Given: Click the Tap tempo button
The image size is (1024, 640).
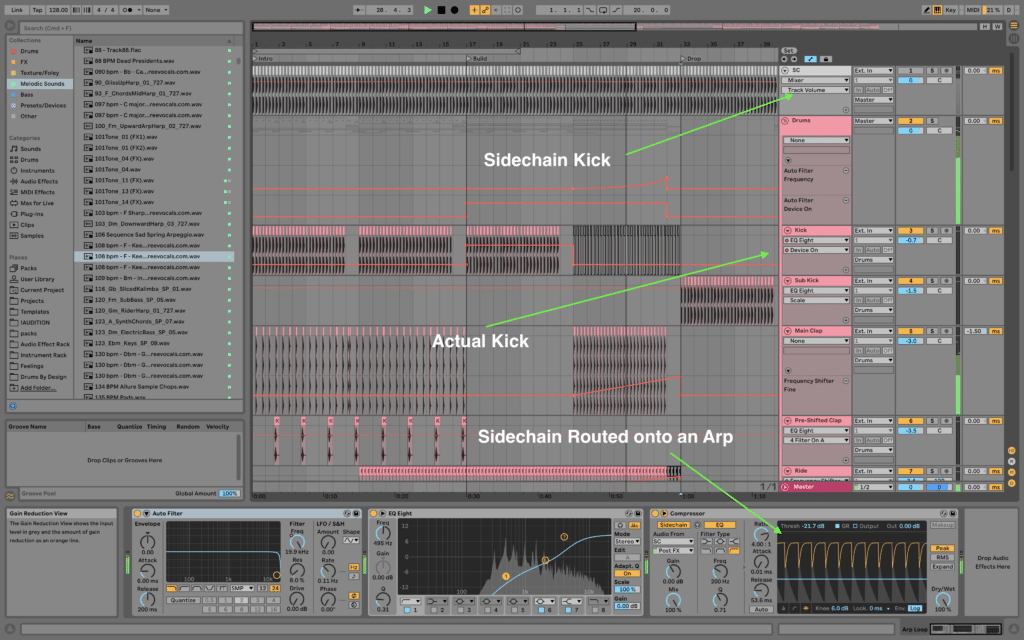Looking at the screenshot, I should 37,10.
